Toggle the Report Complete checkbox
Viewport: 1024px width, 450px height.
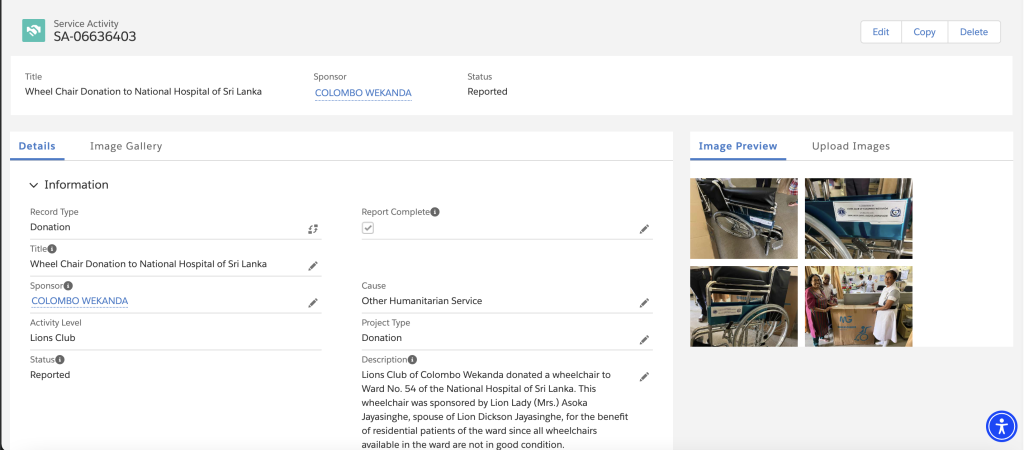(x=368, y=228)
